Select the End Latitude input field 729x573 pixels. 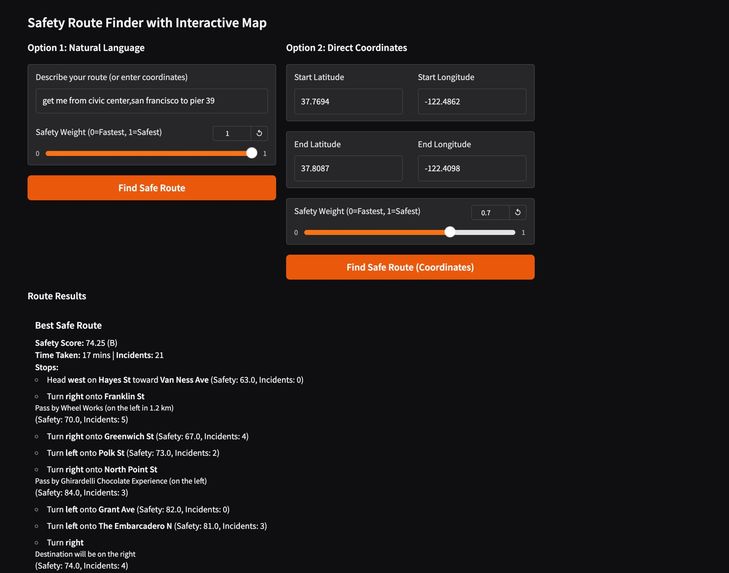point(348,168)
